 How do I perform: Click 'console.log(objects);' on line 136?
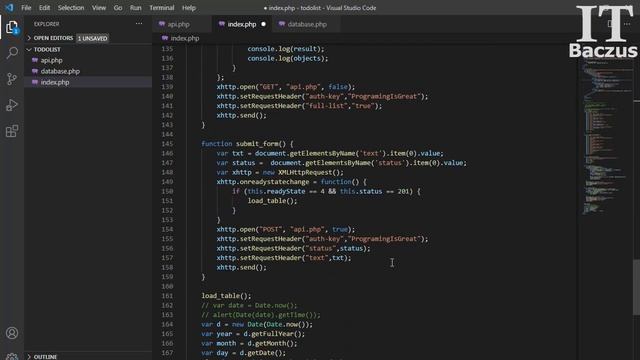coord(288,58)
